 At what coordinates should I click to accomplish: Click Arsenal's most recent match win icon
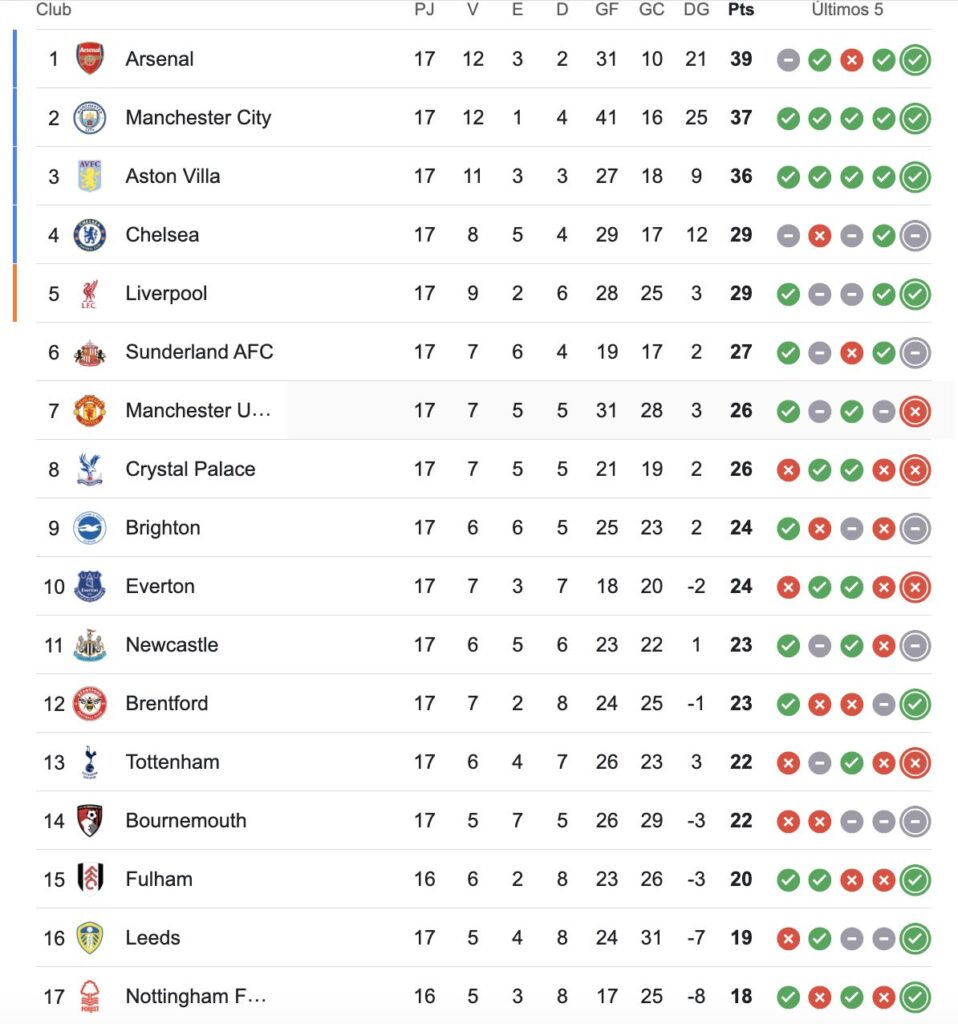(x=915, y=60)
